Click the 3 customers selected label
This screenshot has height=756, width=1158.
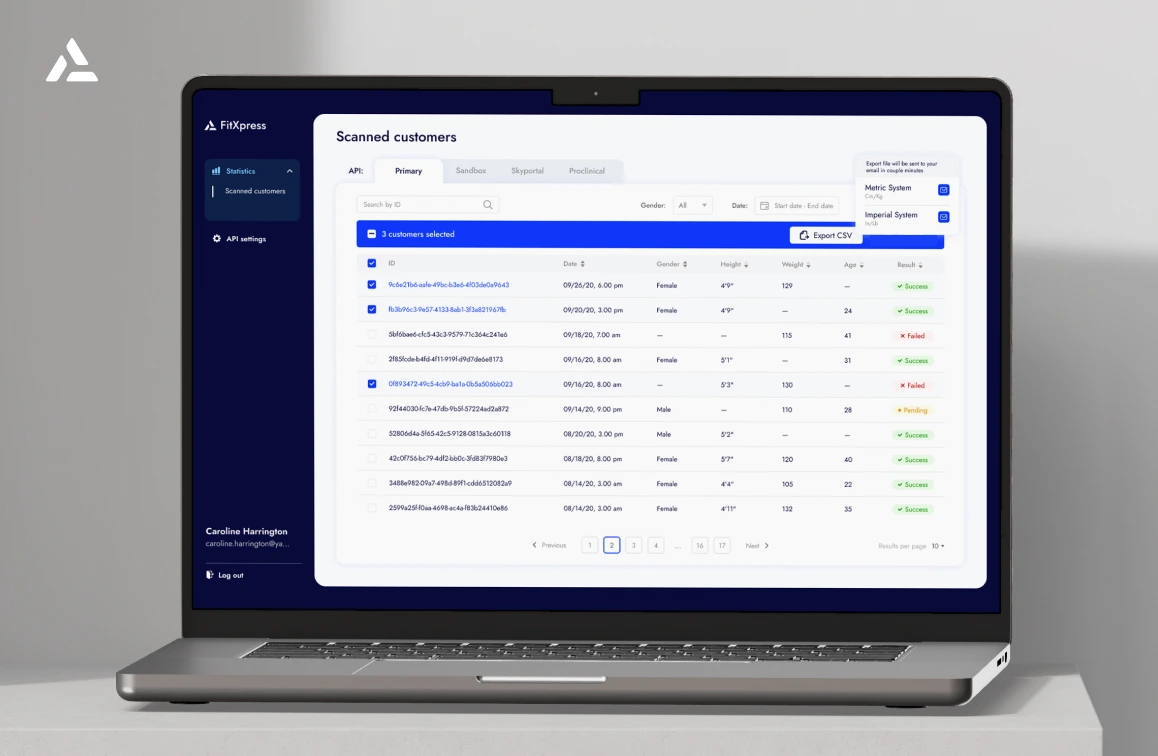coord(418,234)
